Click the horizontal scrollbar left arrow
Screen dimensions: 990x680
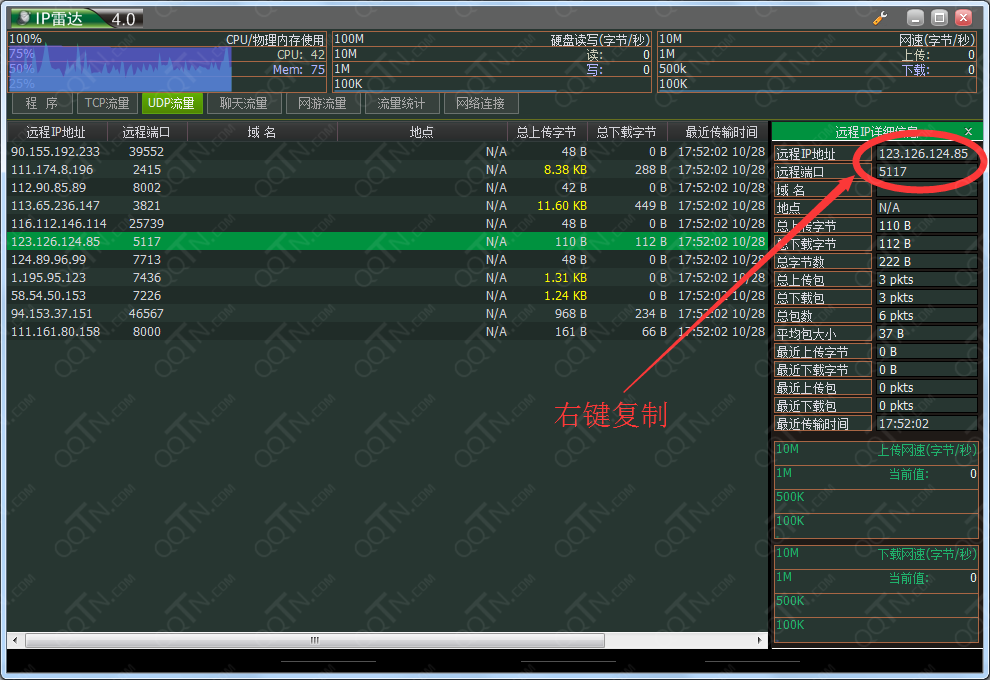15,640
